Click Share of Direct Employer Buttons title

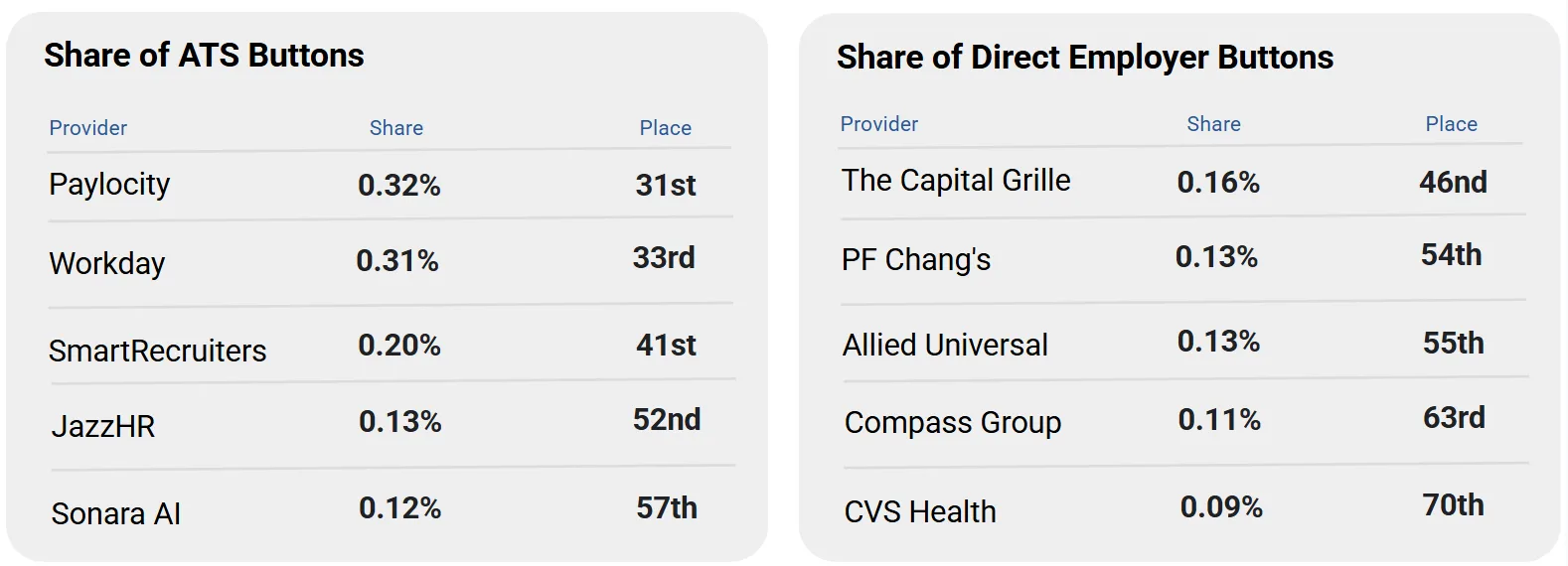(x=1084, y=58)
